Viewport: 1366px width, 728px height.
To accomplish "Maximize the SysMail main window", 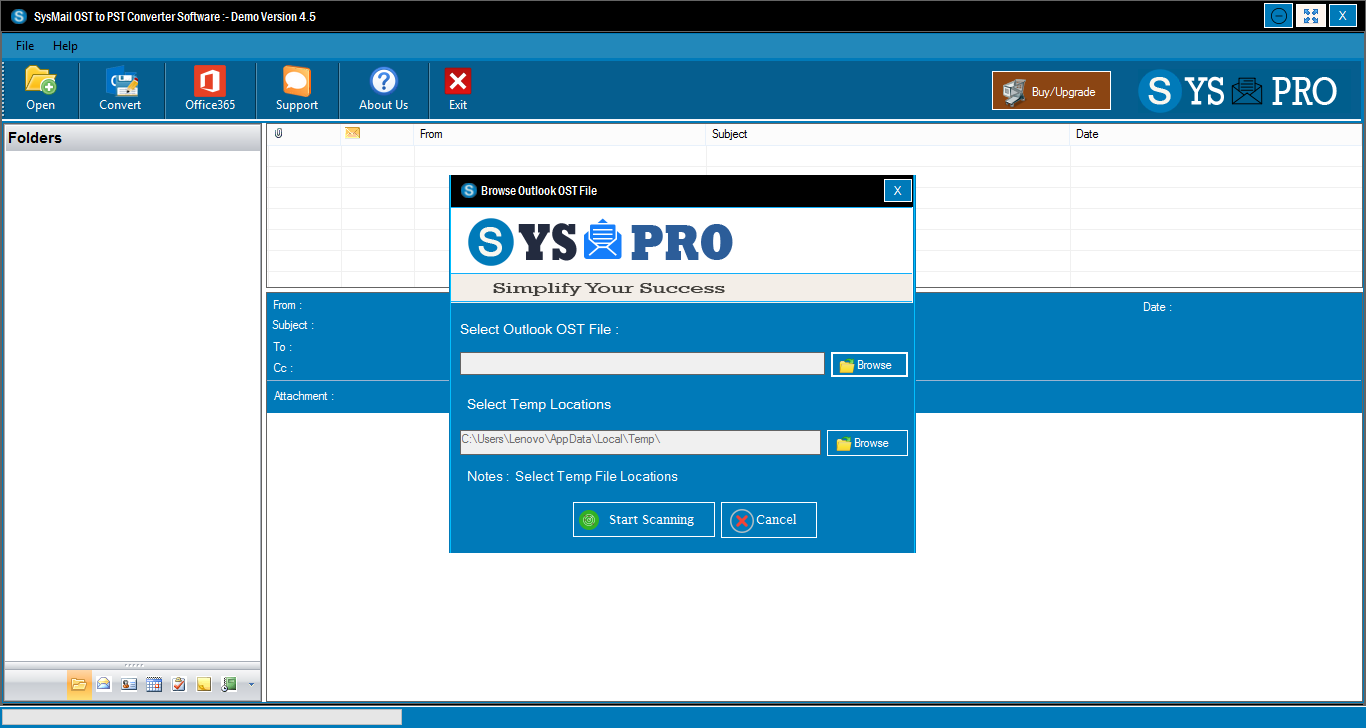I will point(1310,16).
